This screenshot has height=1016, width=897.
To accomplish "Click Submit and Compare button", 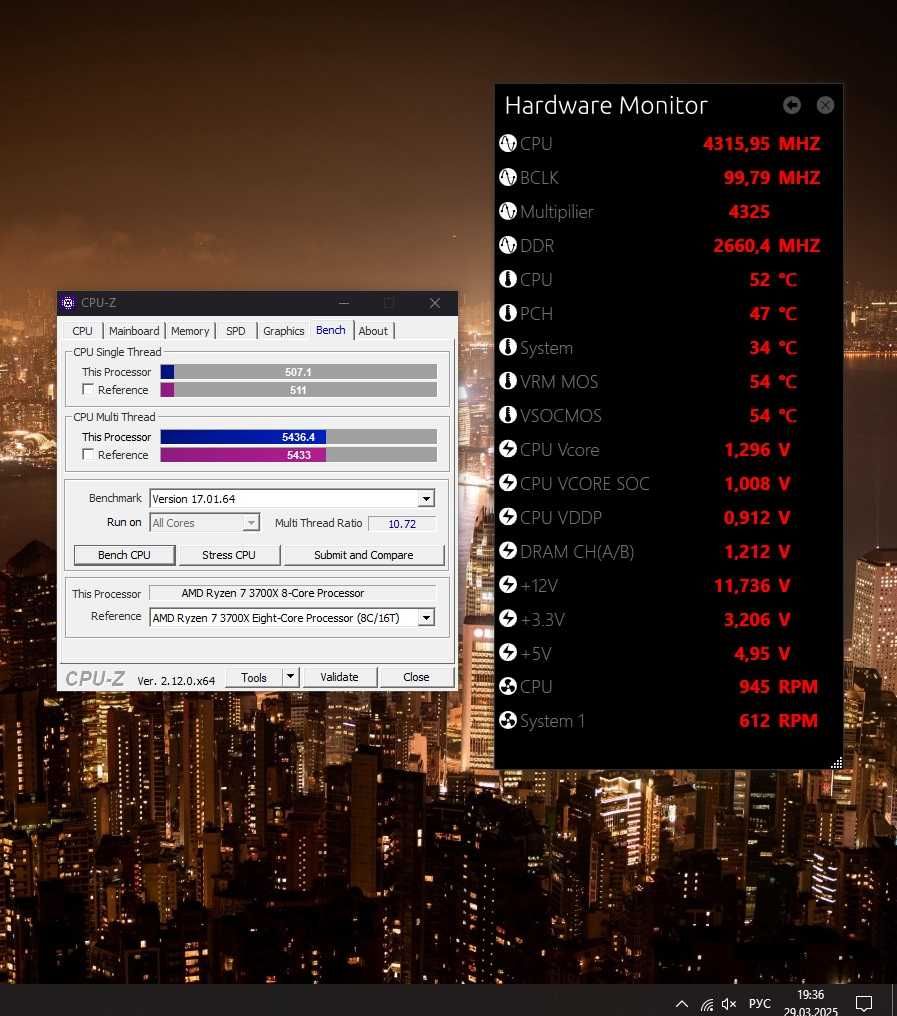I will 364,555.
